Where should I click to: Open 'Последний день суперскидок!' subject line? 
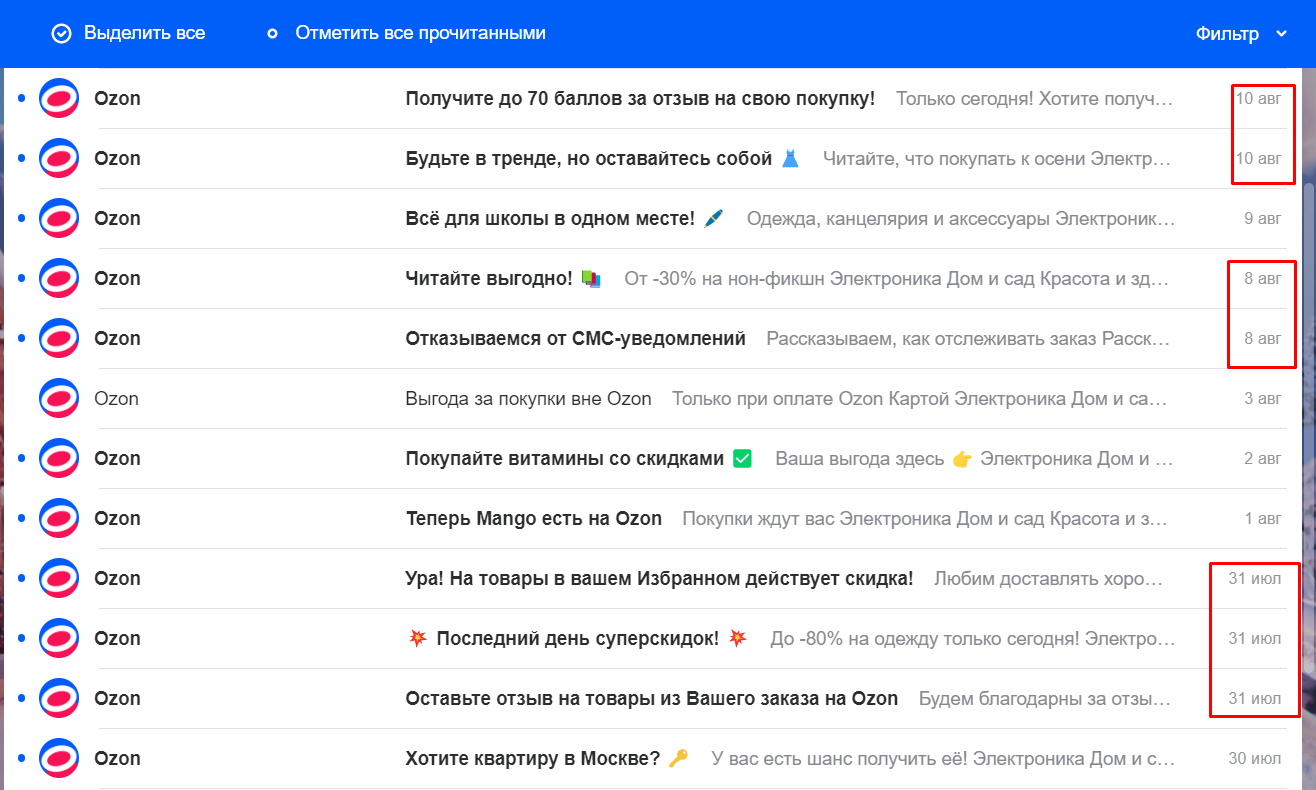tap(578, 638)
